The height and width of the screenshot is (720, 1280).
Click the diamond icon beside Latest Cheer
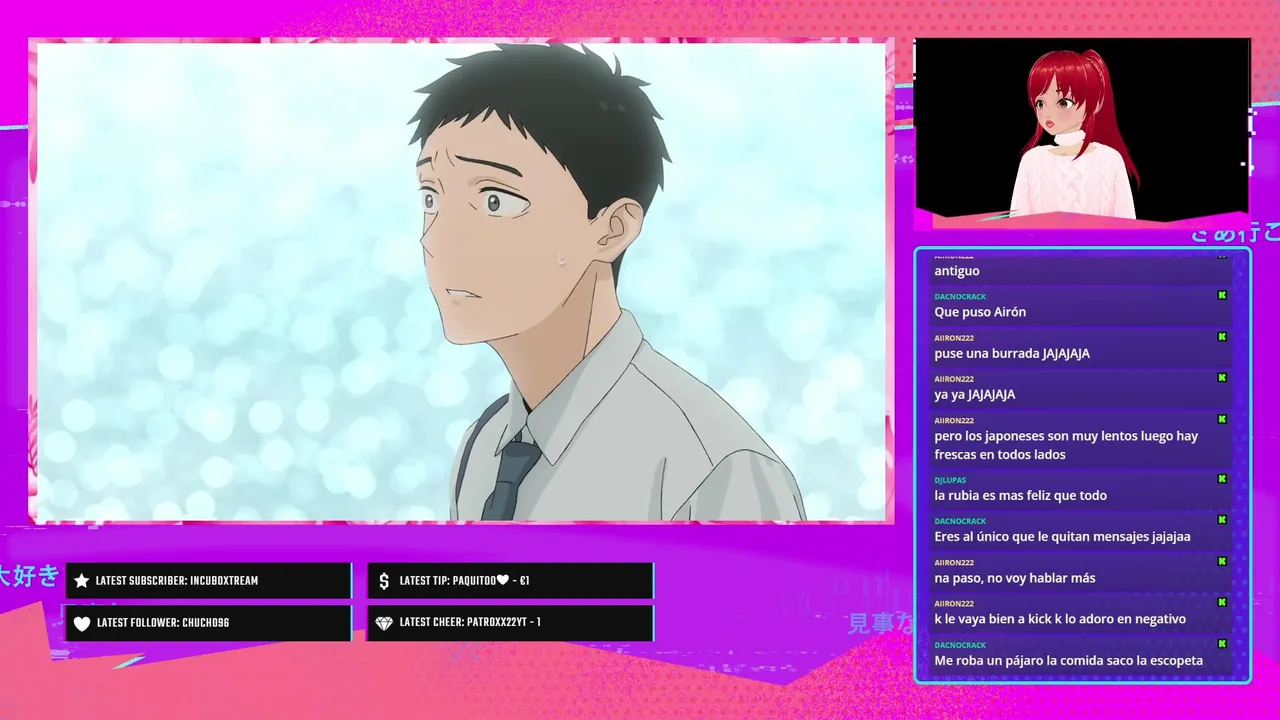pos(384,623)
